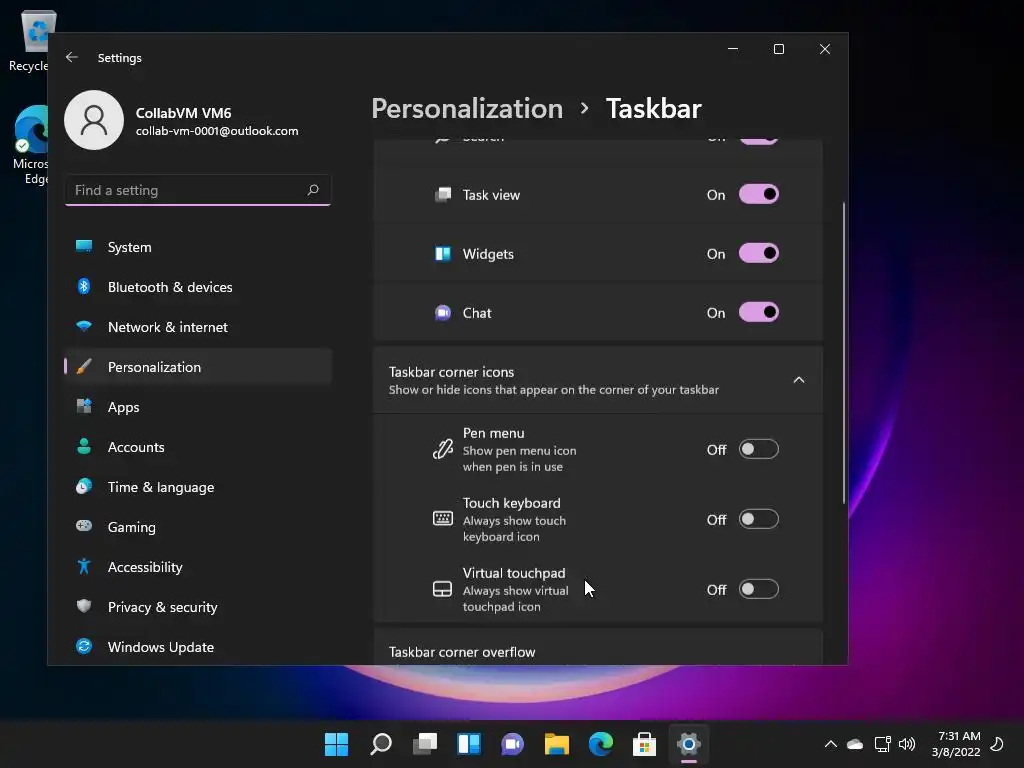The width and height of the screenshot is (1024, 768).
Task: Click the search magnifier in Find a setting
Action: 313,190
